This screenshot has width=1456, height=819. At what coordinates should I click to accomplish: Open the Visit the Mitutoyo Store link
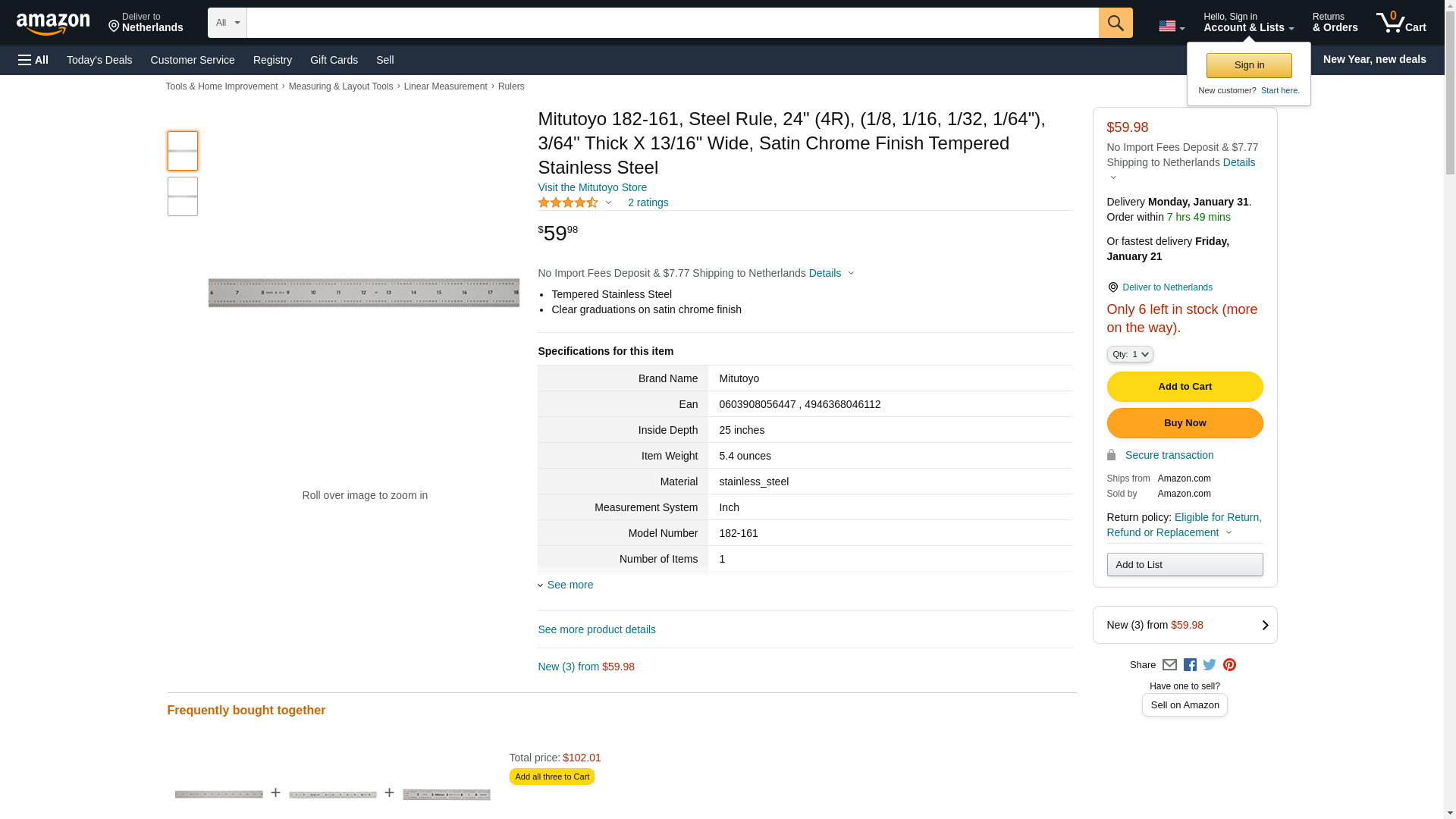click(x=592, y=187)
